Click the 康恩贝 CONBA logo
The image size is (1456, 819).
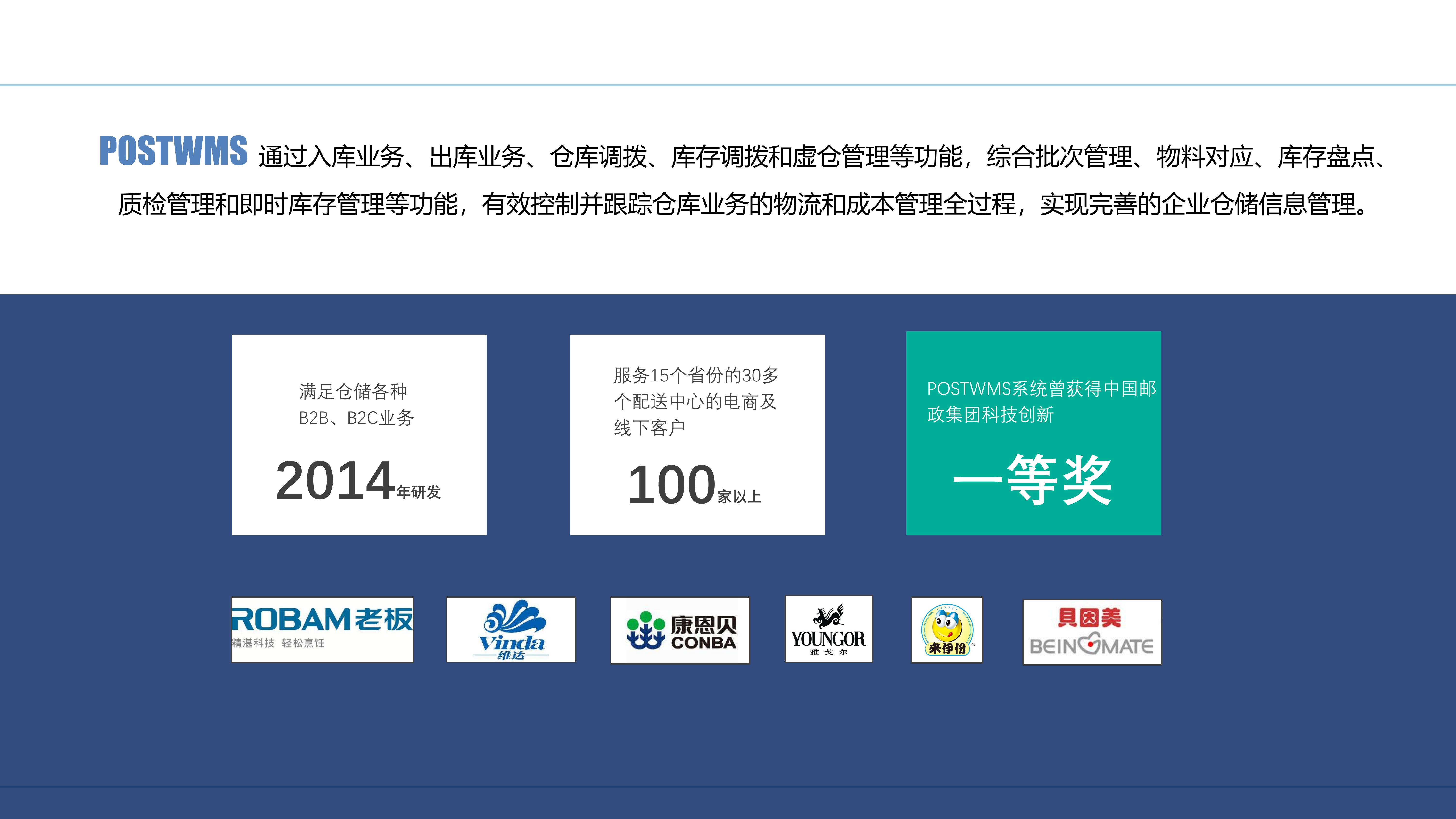pos(680,630)
